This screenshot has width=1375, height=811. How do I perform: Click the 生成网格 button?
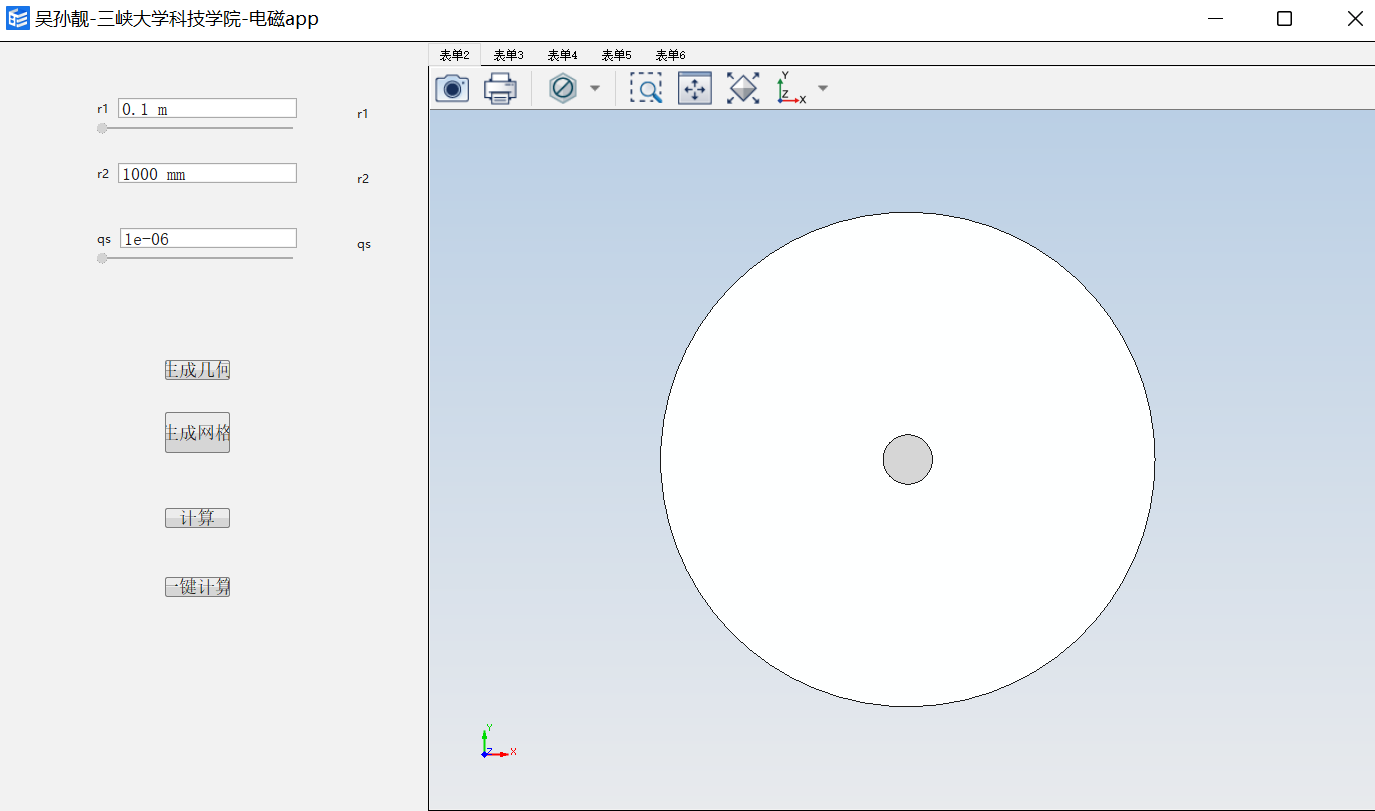[197, 433]
